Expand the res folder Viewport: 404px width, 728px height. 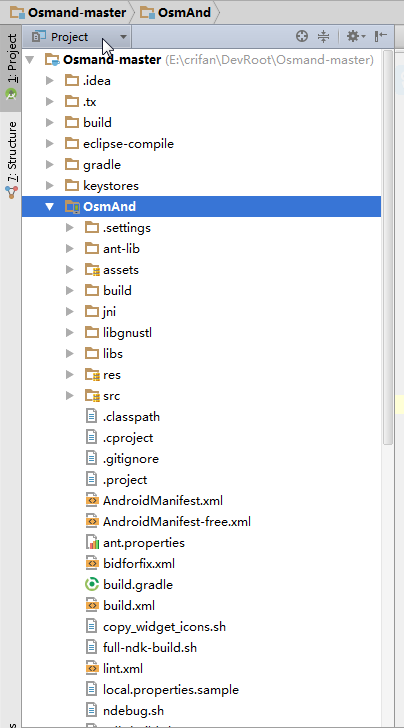pyautogui.click(x=70, y=375)
